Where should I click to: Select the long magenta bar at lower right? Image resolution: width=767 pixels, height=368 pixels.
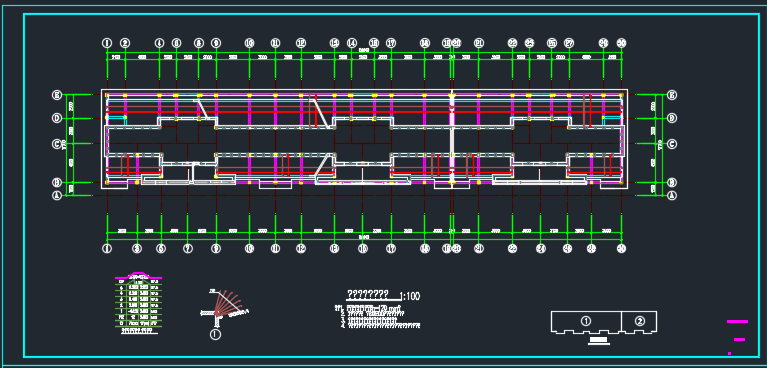tap(737, 322)
